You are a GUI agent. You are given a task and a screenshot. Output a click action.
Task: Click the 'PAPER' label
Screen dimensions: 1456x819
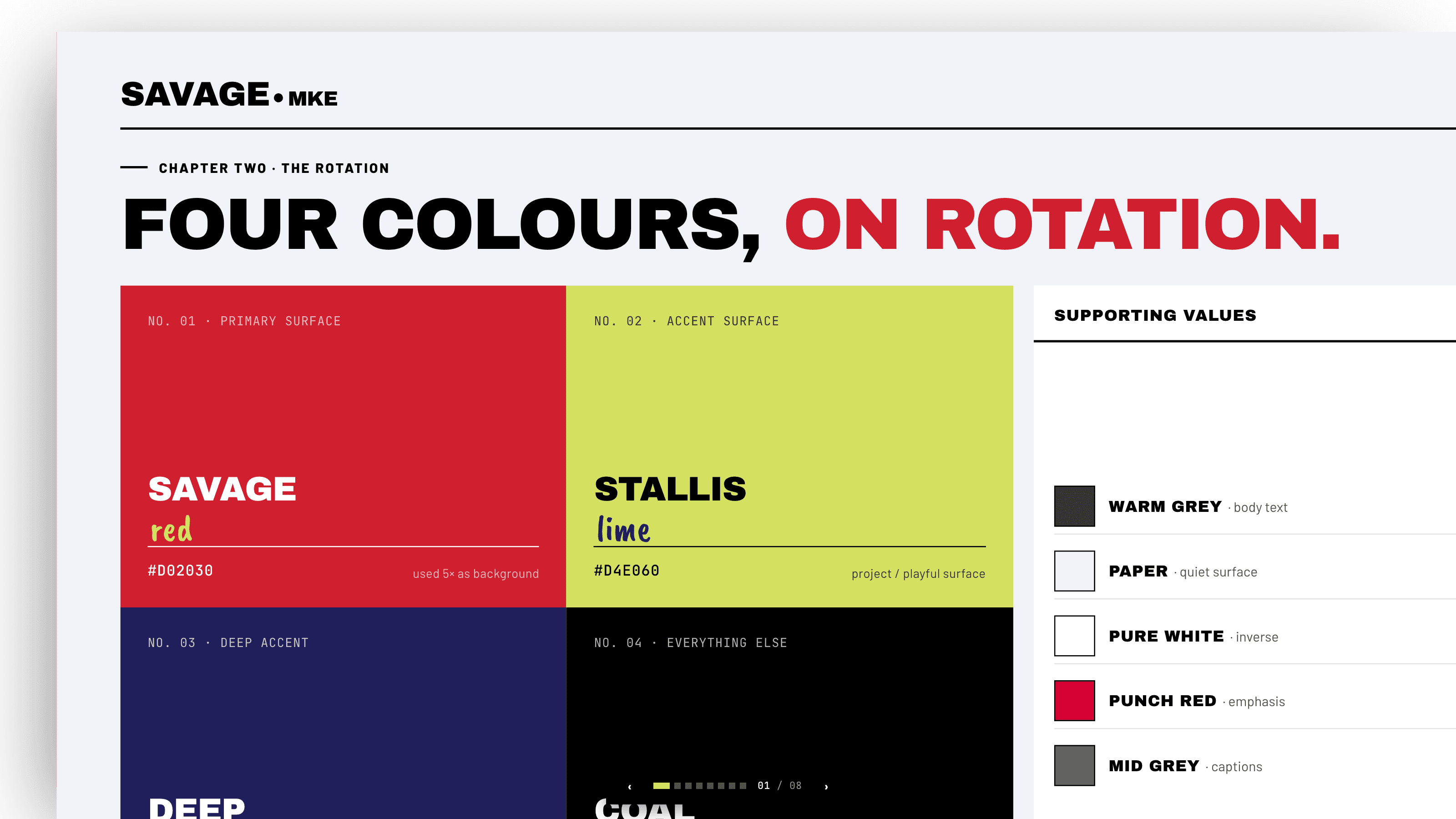pyautogui.click(x=1138, y=571)
